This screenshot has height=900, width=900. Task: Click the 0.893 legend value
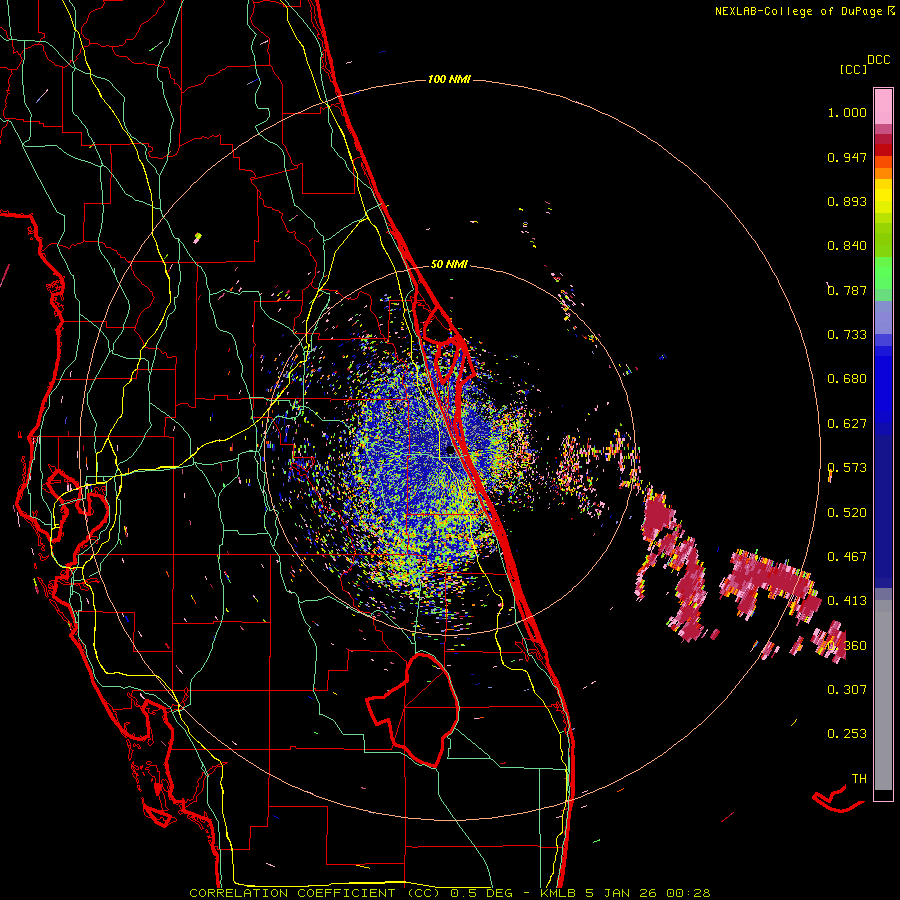847,201
